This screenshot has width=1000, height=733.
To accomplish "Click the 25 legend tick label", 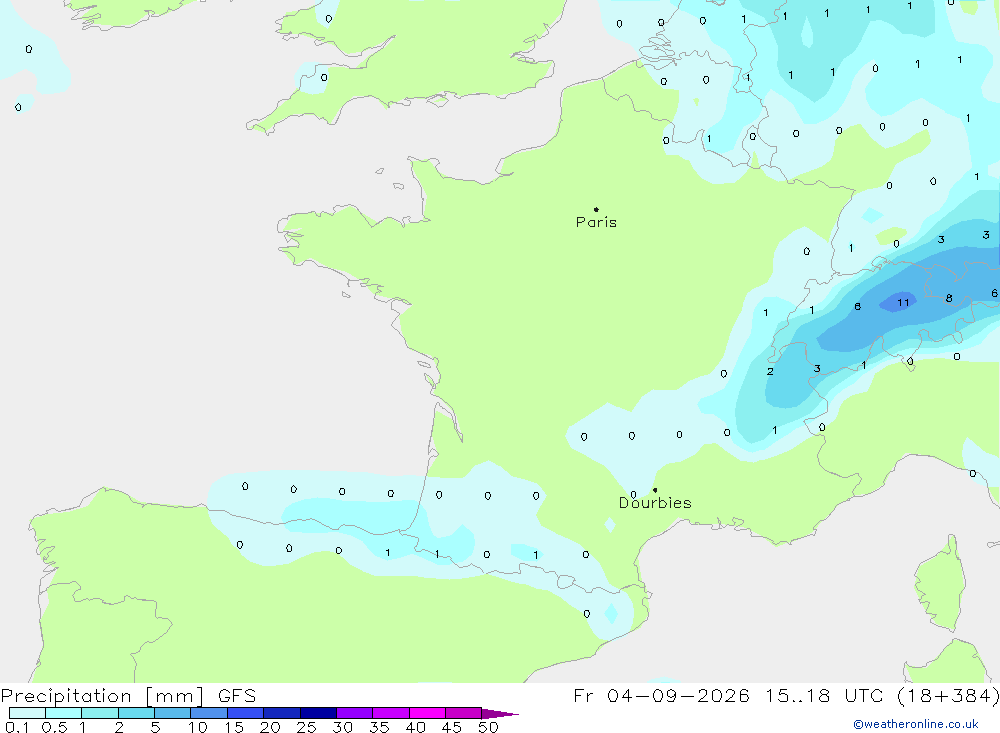I will [x=306, y=727].
